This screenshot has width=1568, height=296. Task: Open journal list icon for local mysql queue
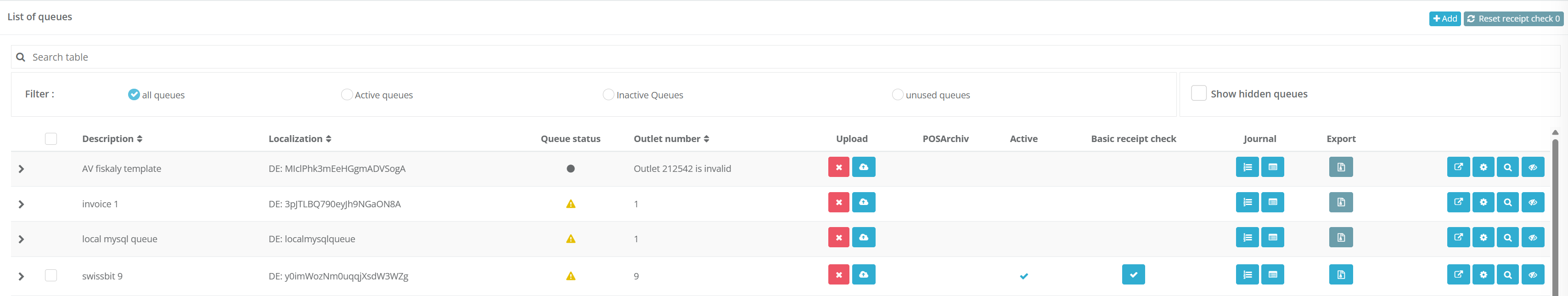tap(1247, 238)
